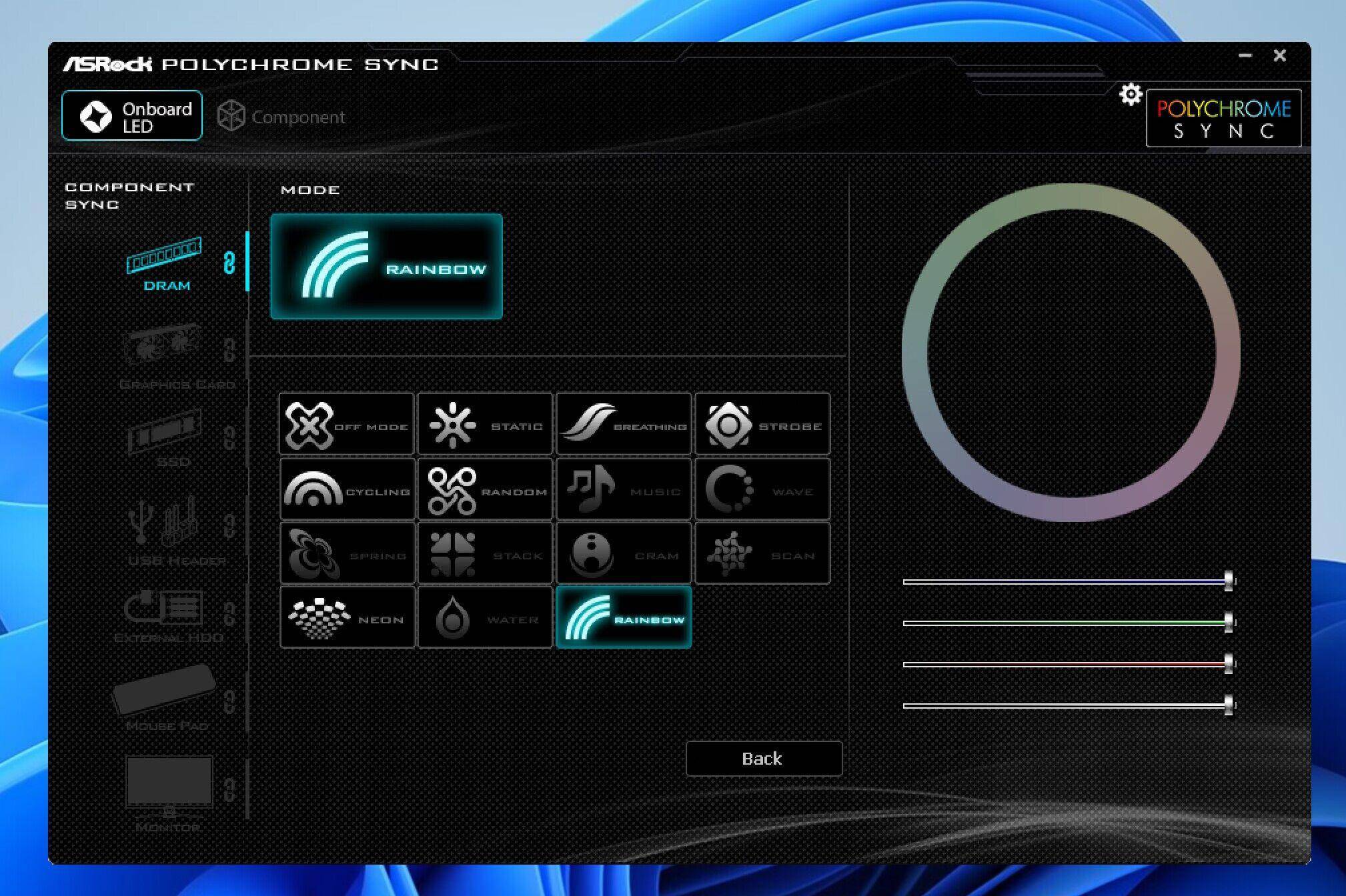Minimize the Polychrome Sync window
The height and width of the screenshot is (896, 1346).
[1245, 55]
